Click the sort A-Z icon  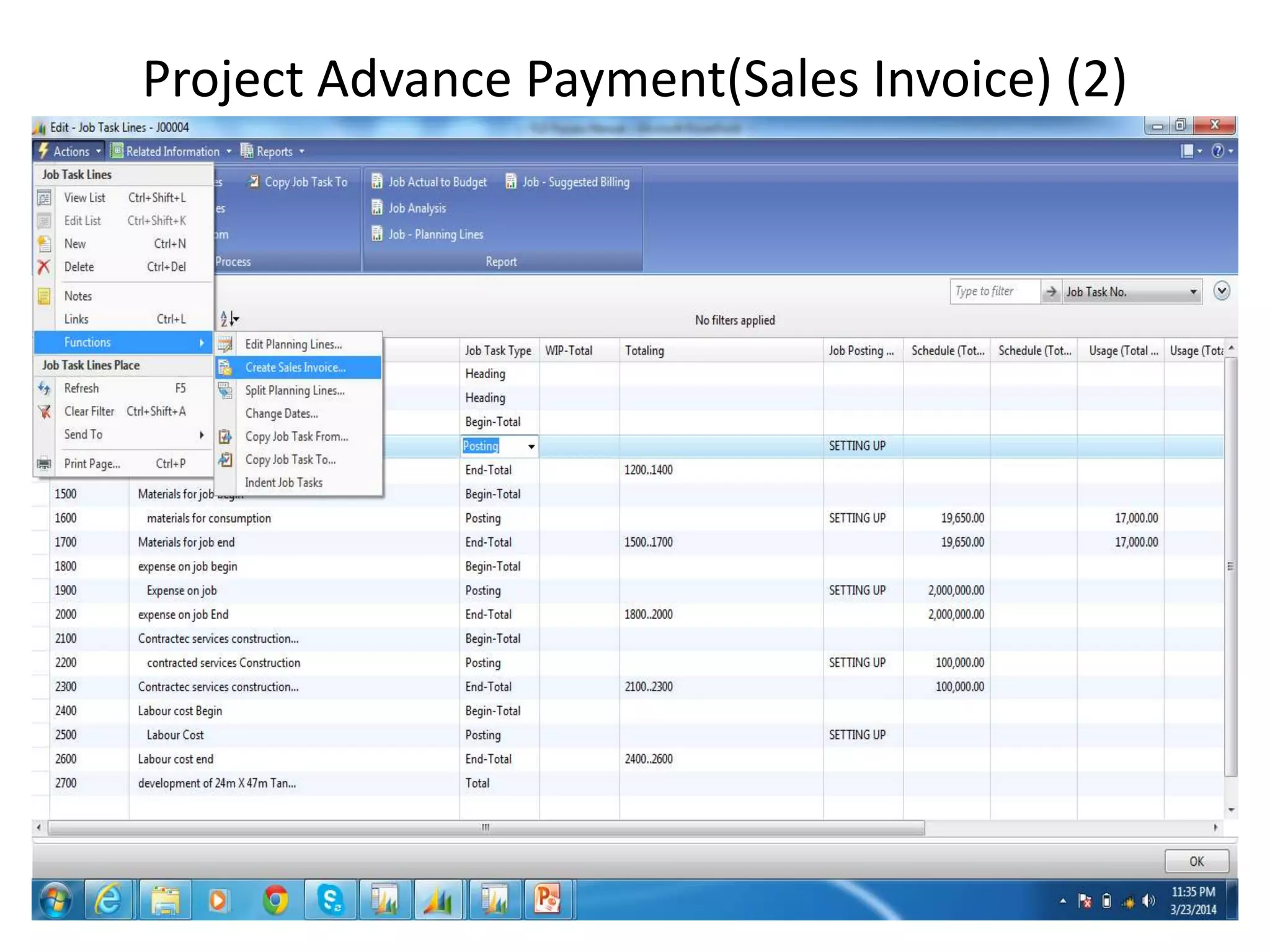[x=229, y=319]
